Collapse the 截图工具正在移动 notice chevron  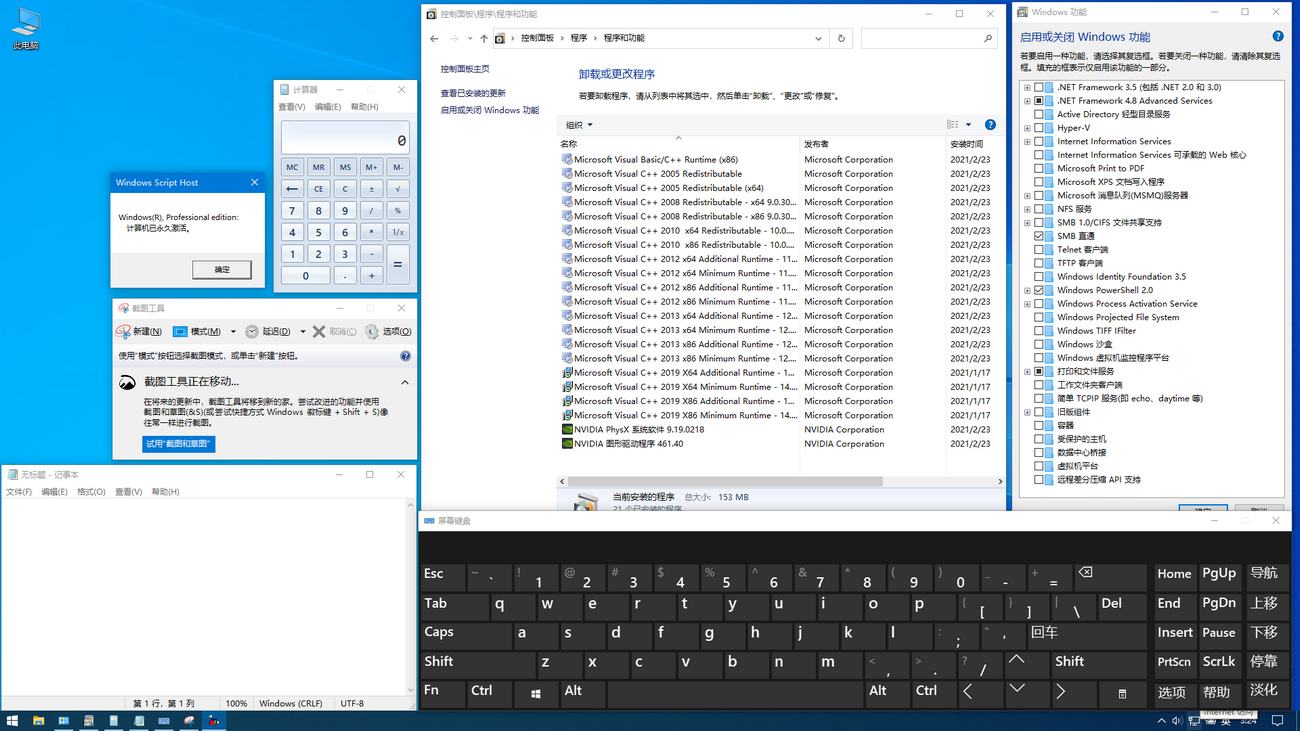(x=405, y=382)
